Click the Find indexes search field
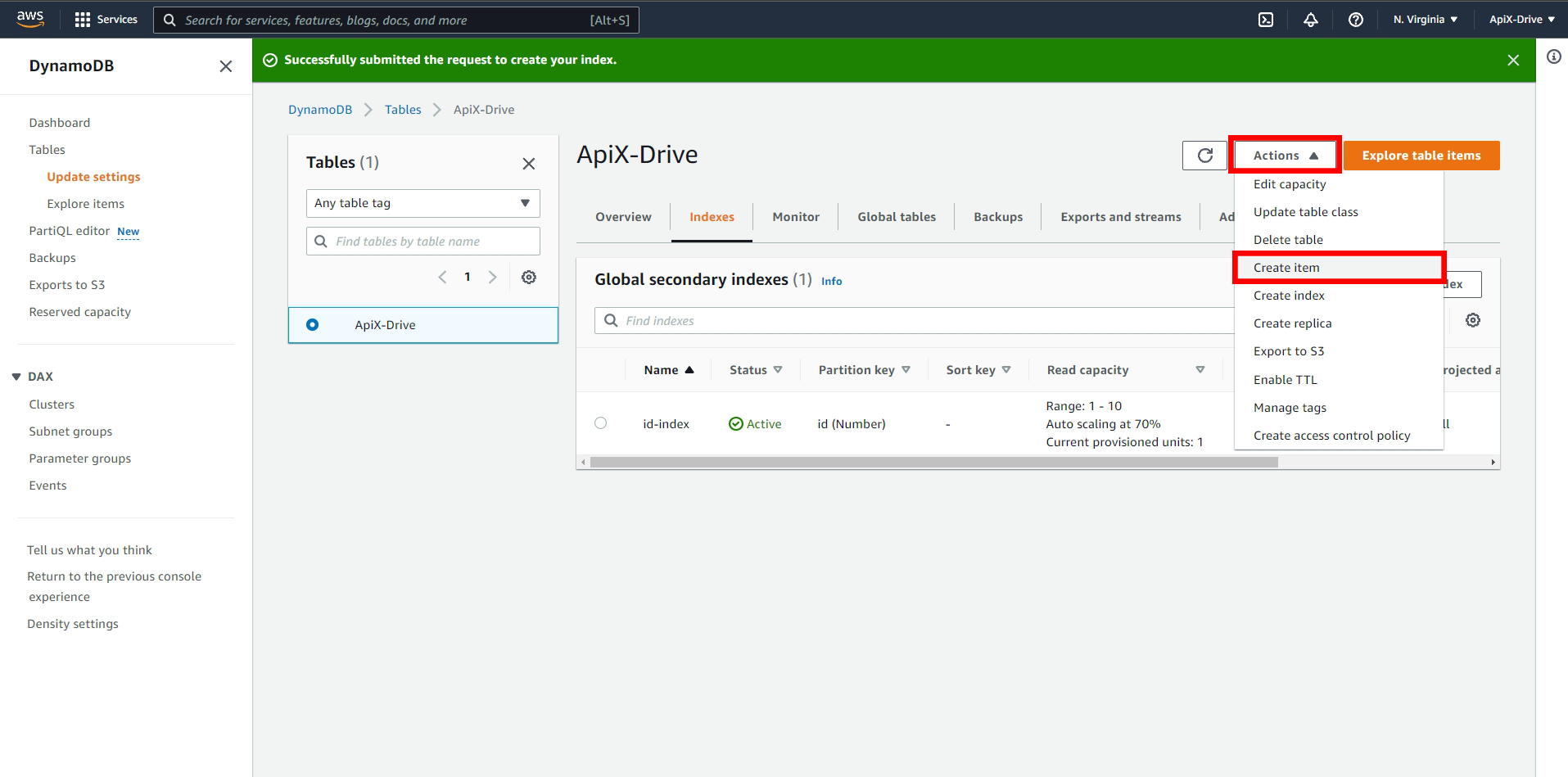Image resolution: width=1568 pixels, height=777 pixels. pyautogui.click(x=914, y=321)
